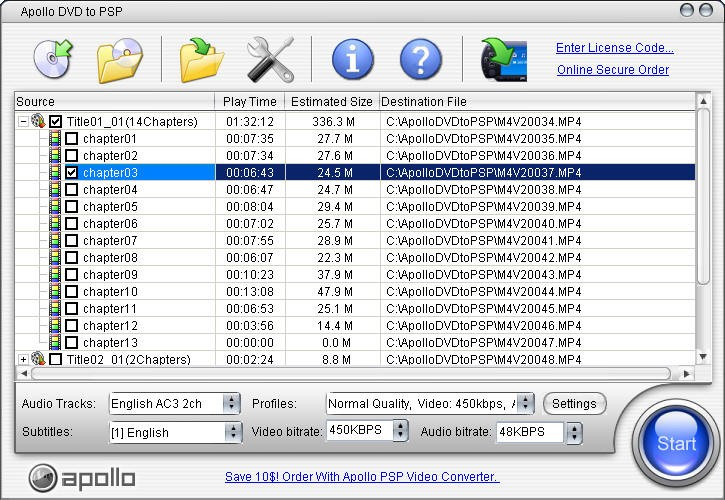Select chapter09 destination M4V20043.MP4
The width and height of the screenshot is (725, 500).
[x=484, y=275]
